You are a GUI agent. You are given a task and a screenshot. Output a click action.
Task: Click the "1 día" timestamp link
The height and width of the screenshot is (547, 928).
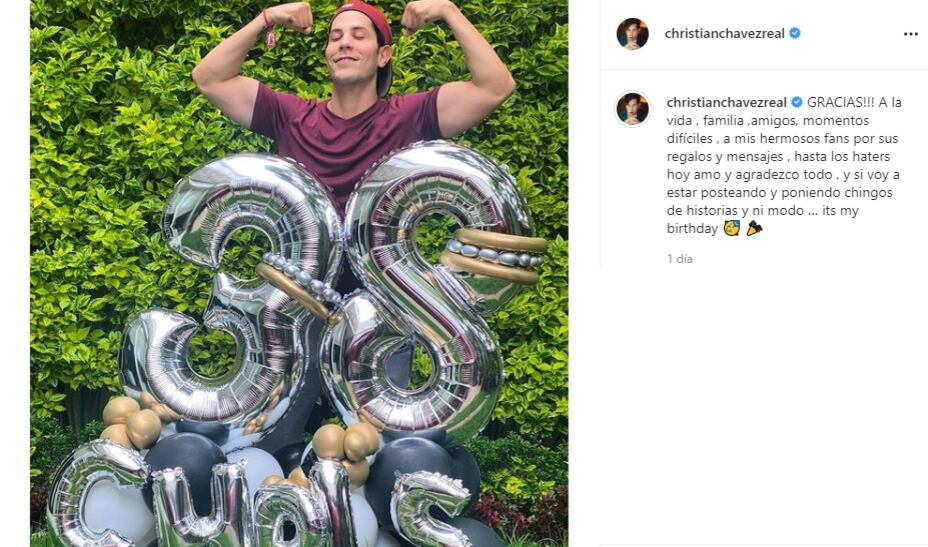[680, 259]
